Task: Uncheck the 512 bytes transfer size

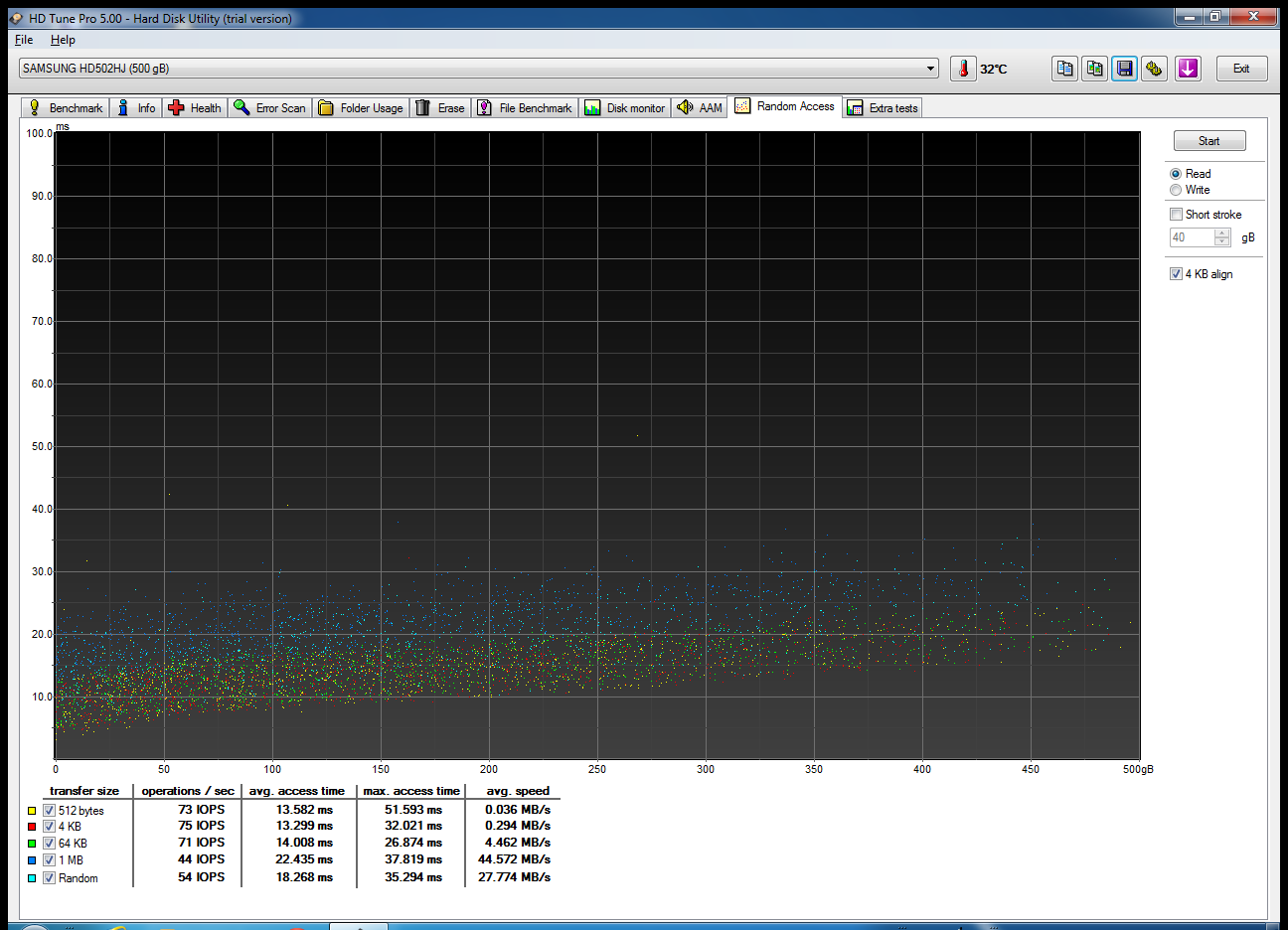Action: [49, 811]
